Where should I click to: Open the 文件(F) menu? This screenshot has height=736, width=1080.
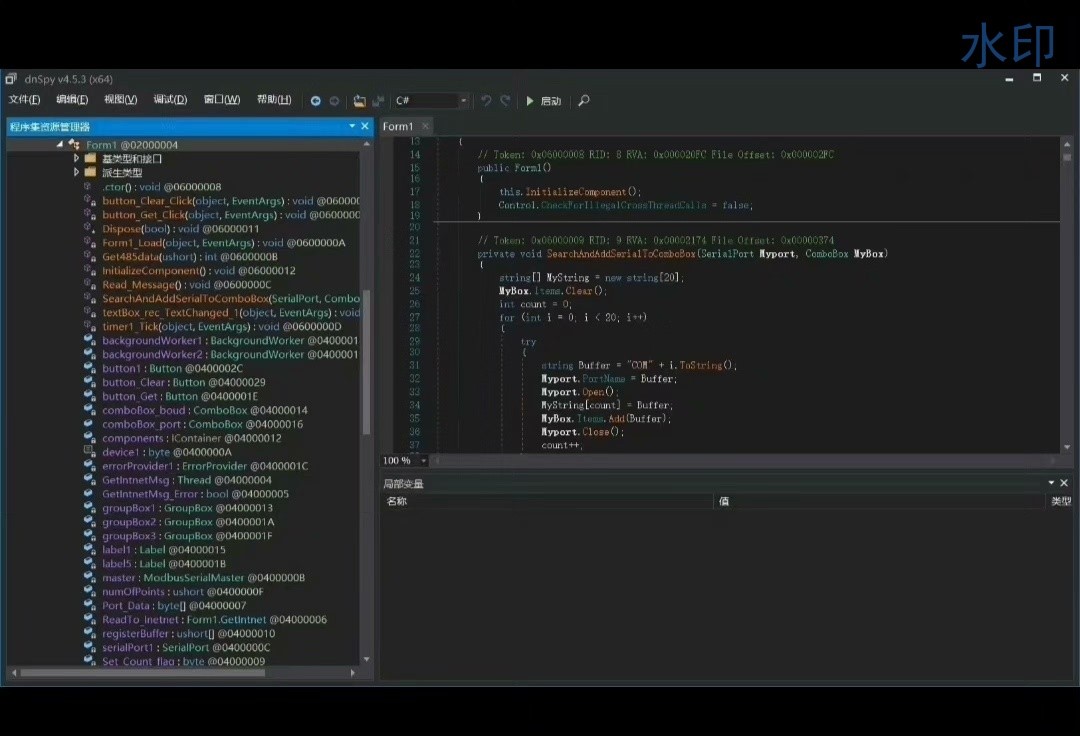pyautogui.click(x=24, y=100)
